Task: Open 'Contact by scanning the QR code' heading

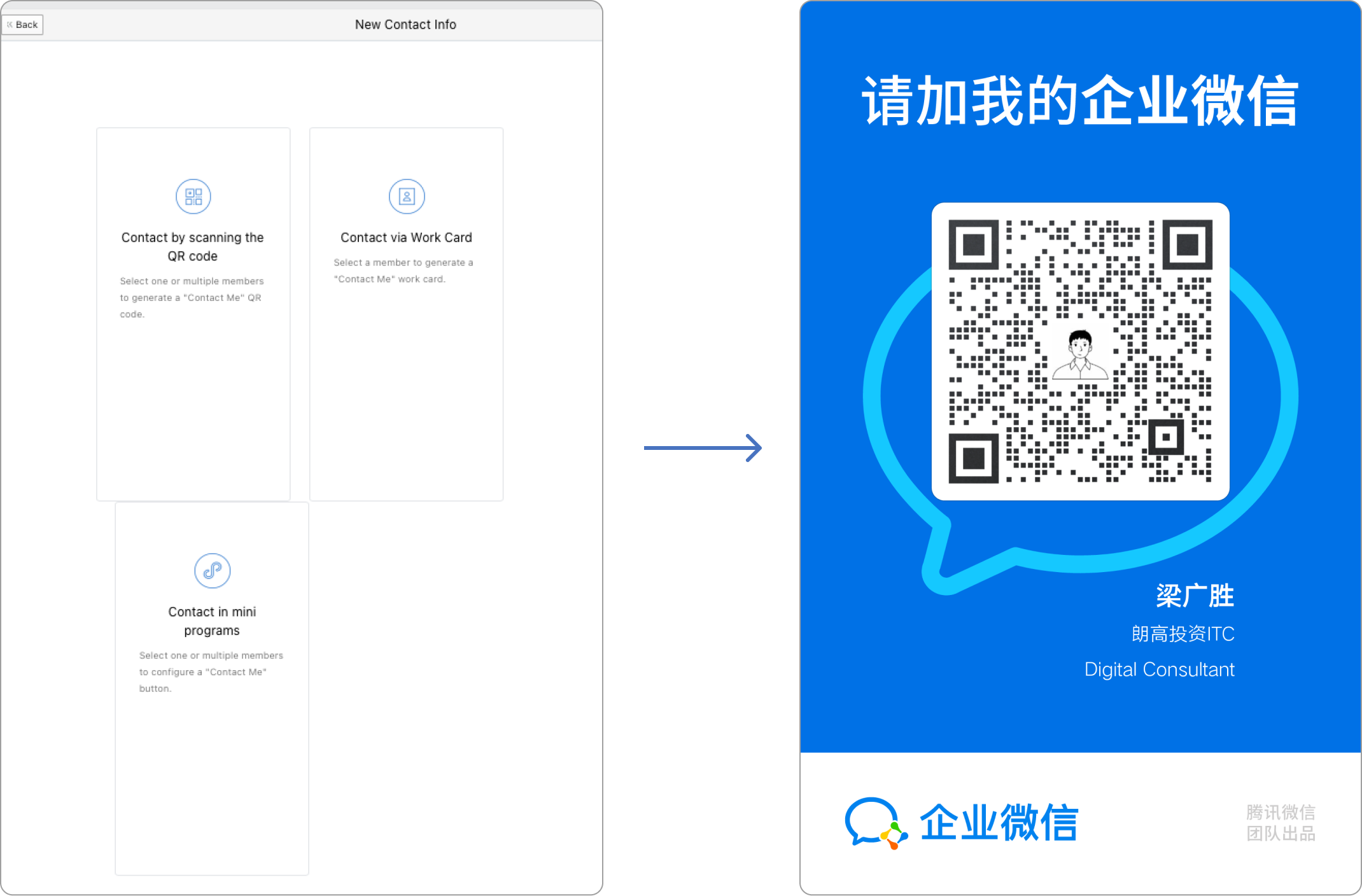Action: pos(193,247)
